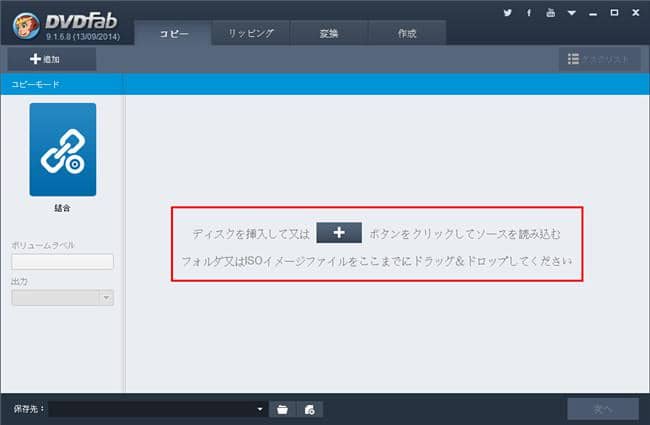Open the Facebook link icon
The width and height of the screenshot is (650, 425).
pos(528,13)
